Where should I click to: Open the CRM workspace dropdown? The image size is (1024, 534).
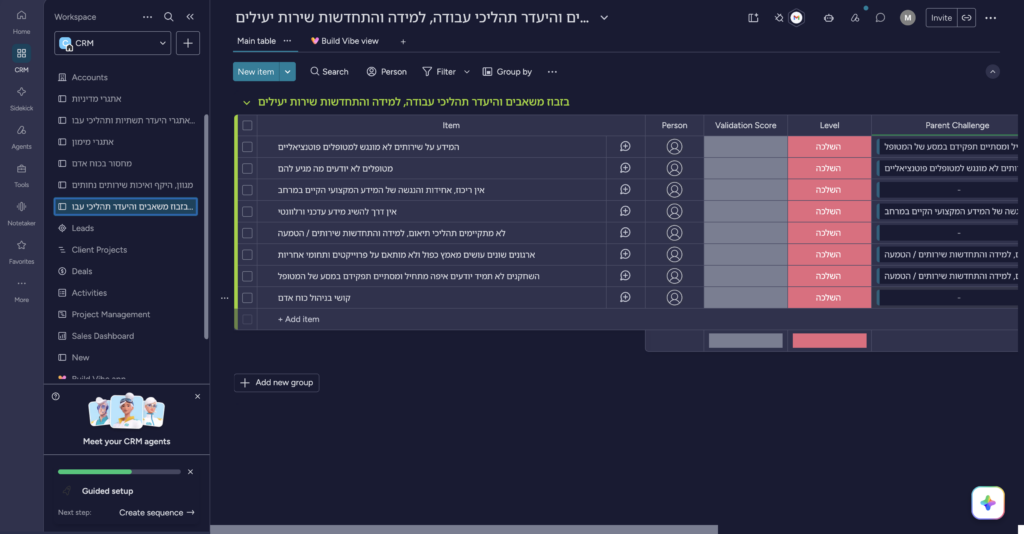(x=112, y=43)
